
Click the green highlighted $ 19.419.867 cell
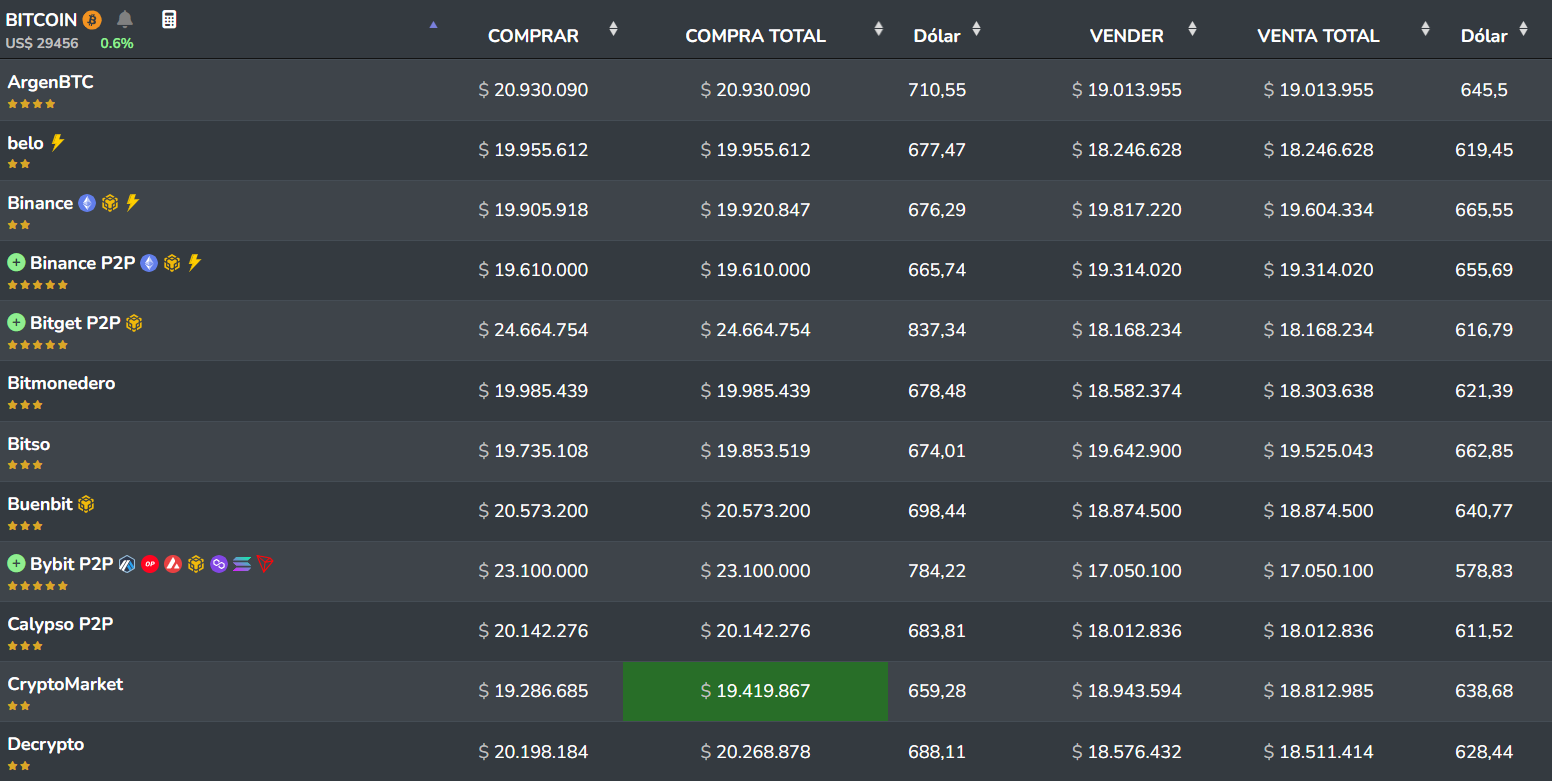pyautogui.click(x=755, y=691)
